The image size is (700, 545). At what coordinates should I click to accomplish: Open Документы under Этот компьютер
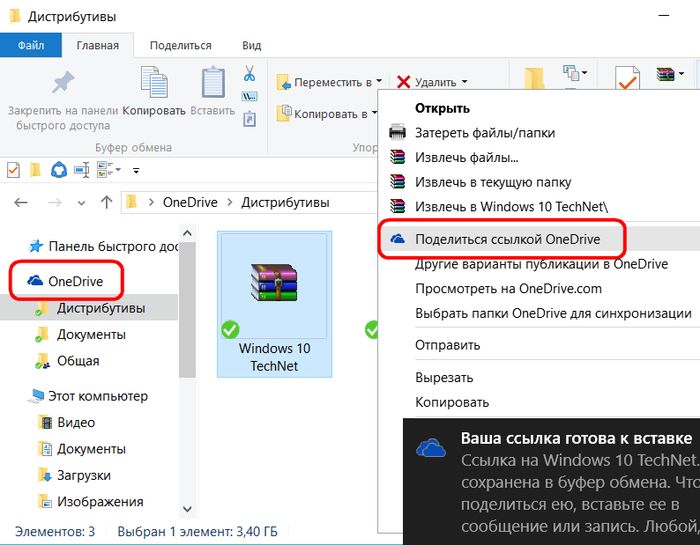(82, 449)
